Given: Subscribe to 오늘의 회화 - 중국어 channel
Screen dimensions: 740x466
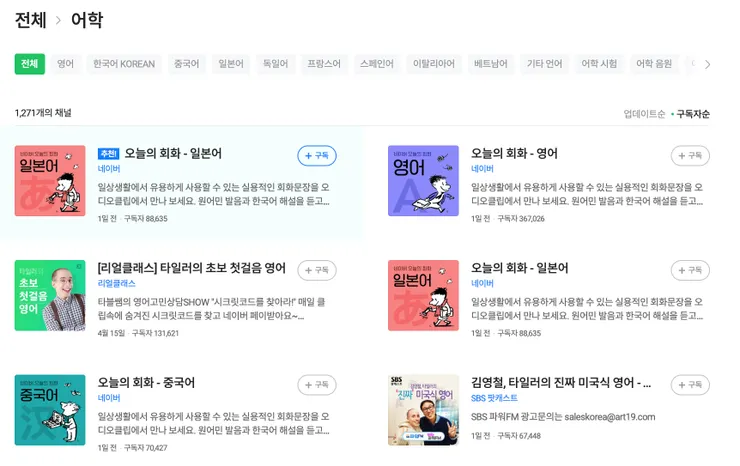Looking at the screenshot, I should point(317,385).
